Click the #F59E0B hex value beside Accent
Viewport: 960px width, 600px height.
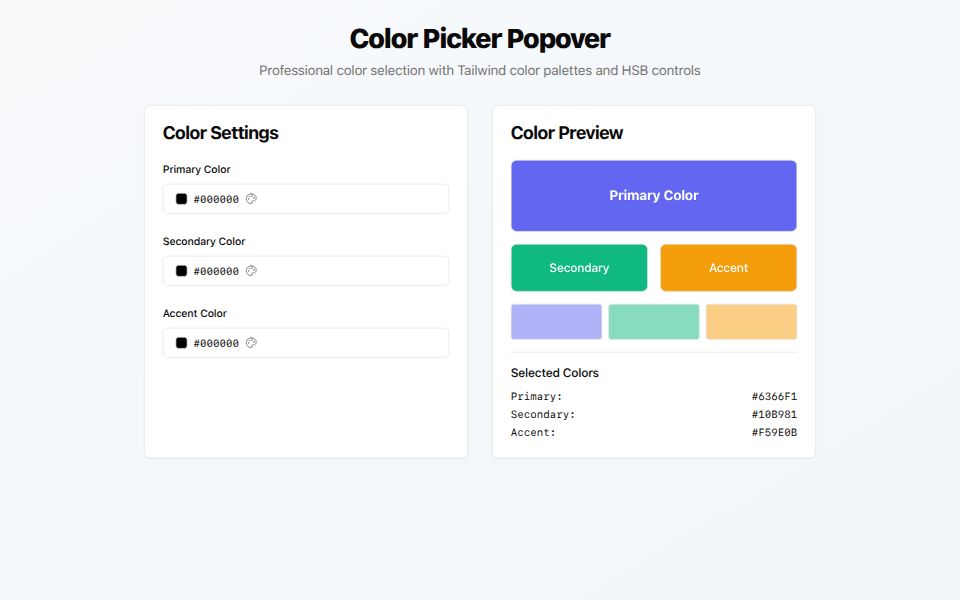[x=774, y=432]
